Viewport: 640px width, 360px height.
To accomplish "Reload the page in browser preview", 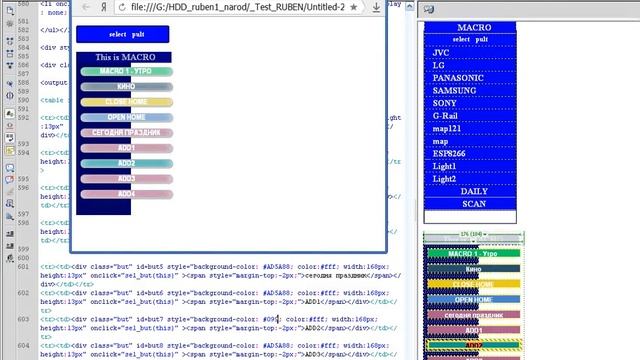I will coord(122,7).
